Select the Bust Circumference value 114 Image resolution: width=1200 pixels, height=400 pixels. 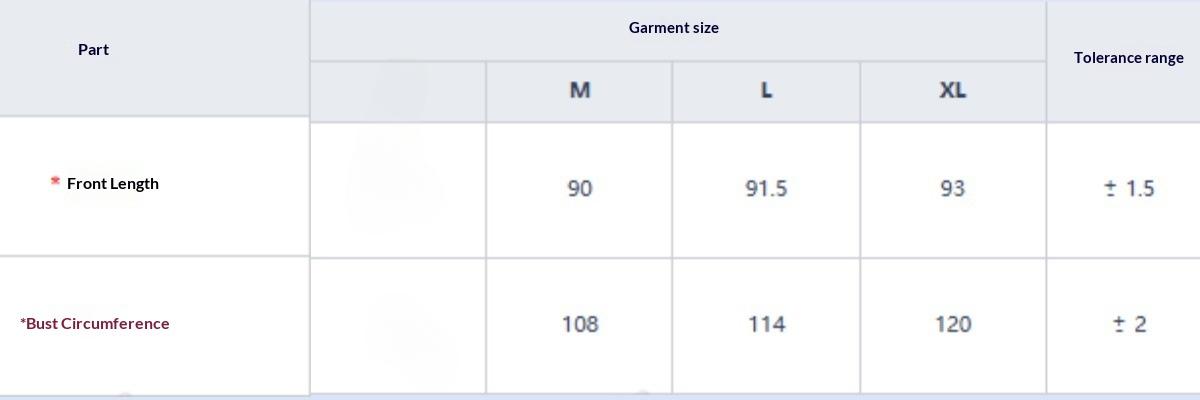[766, 325]
